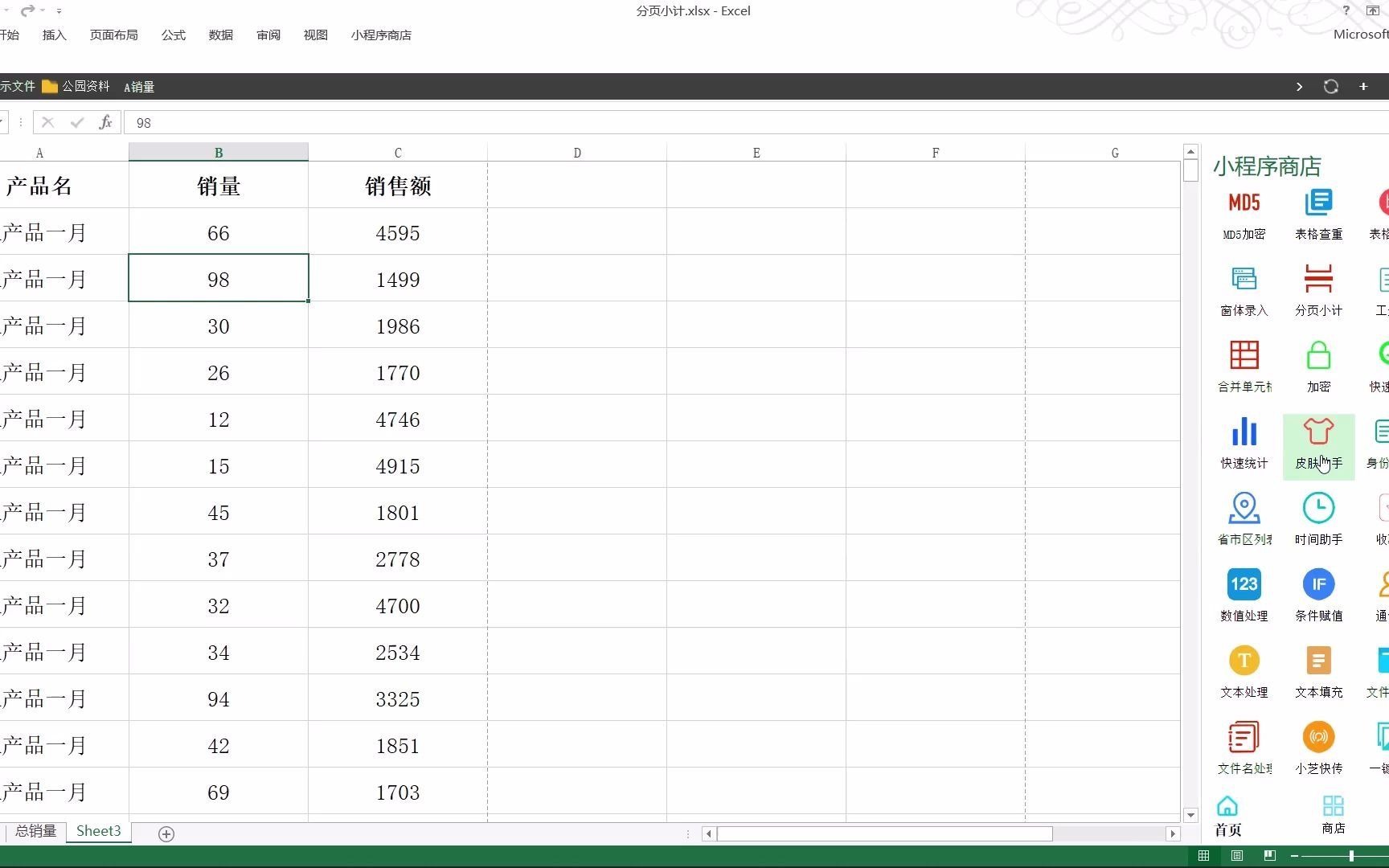Click the formula bar input showing 98
1389x868 pixels.
[x=756, y=123]
